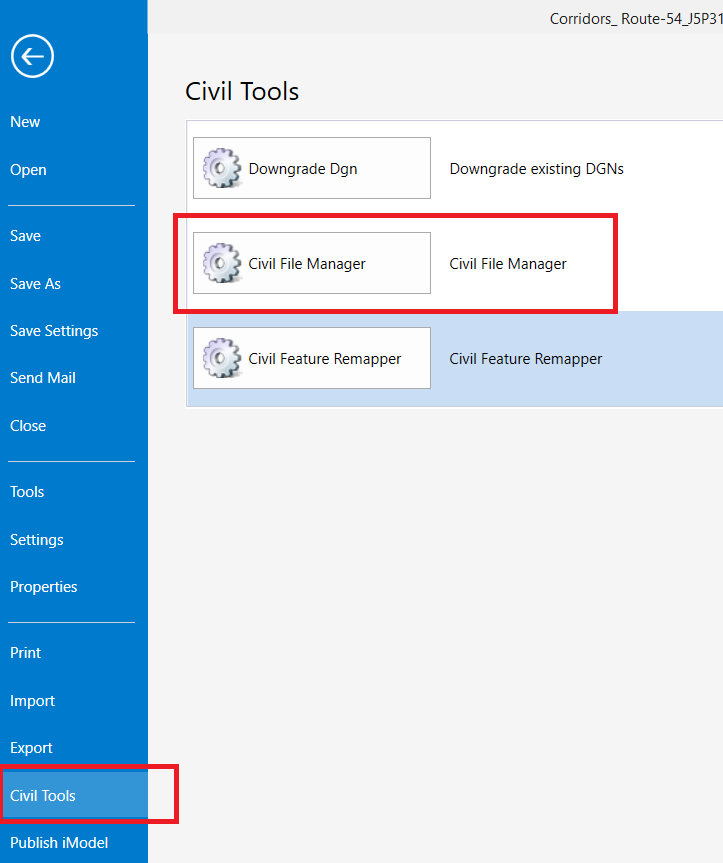The image size is (723, 863).
Task: Open the Downgrade Dgn tool button
Action: (x=312, y=168)
